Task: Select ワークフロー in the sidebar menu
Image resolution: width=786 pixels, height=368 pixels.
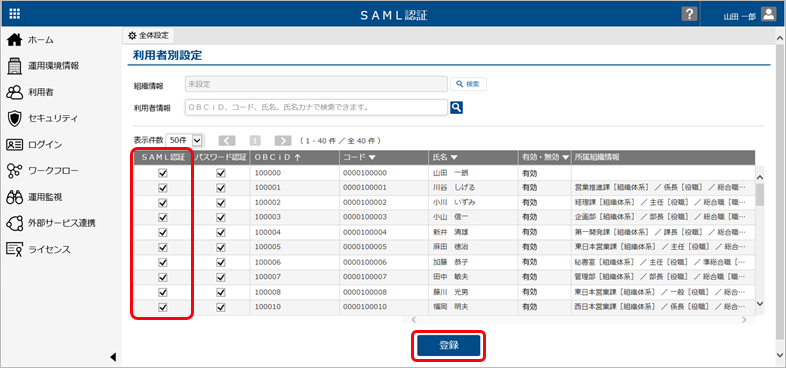Action: tap(53, 171)
